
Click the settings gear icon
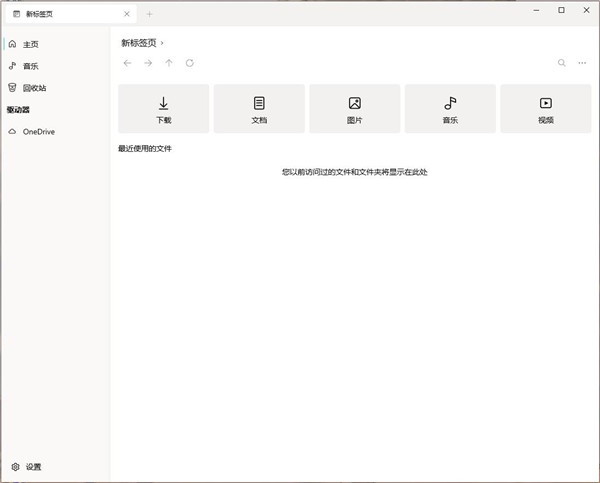click(15, 467)
